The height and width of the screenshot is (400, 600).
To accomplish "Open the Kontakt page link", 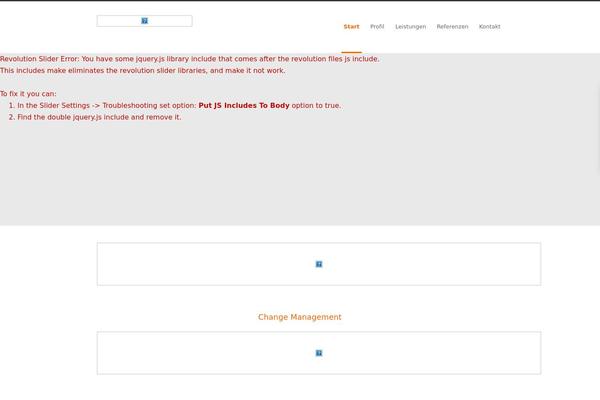I will pos(489,26).
